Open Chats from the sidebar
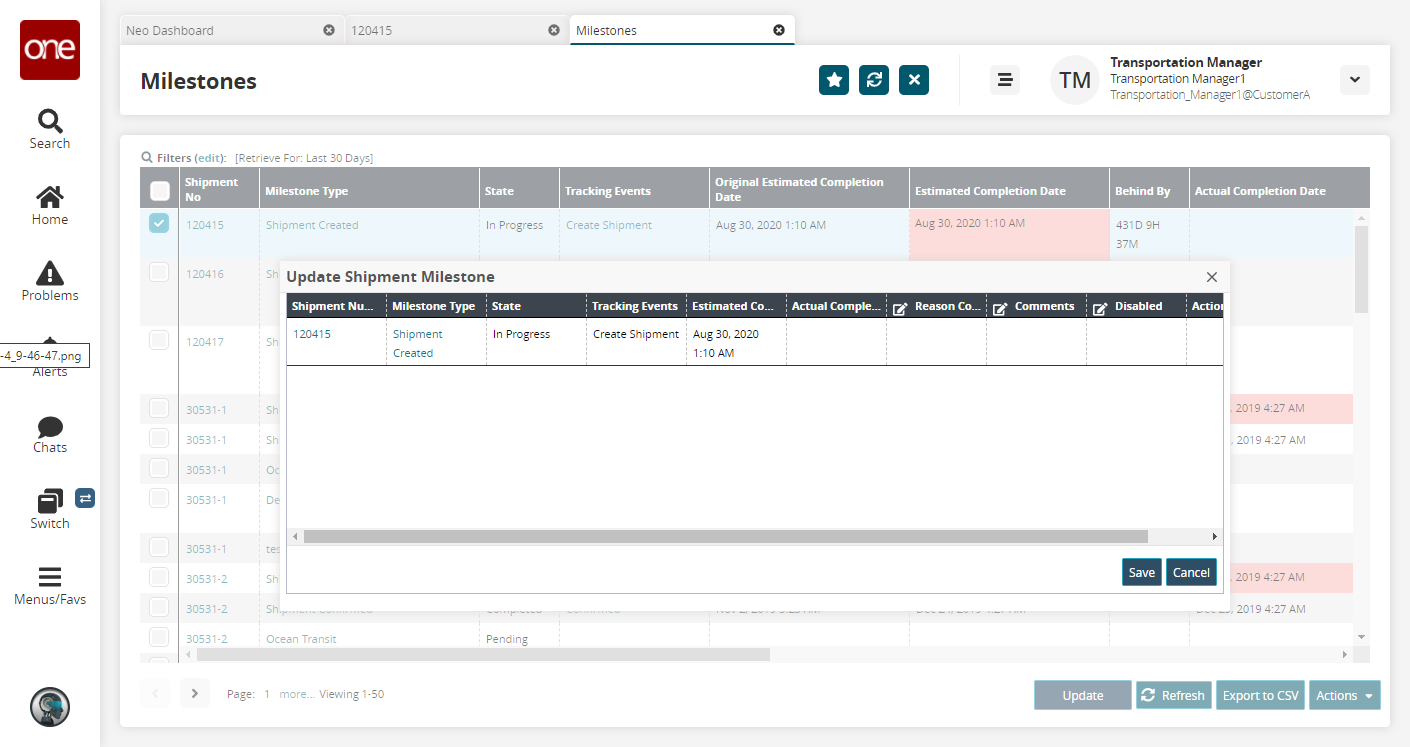 [x=49, y=428]
